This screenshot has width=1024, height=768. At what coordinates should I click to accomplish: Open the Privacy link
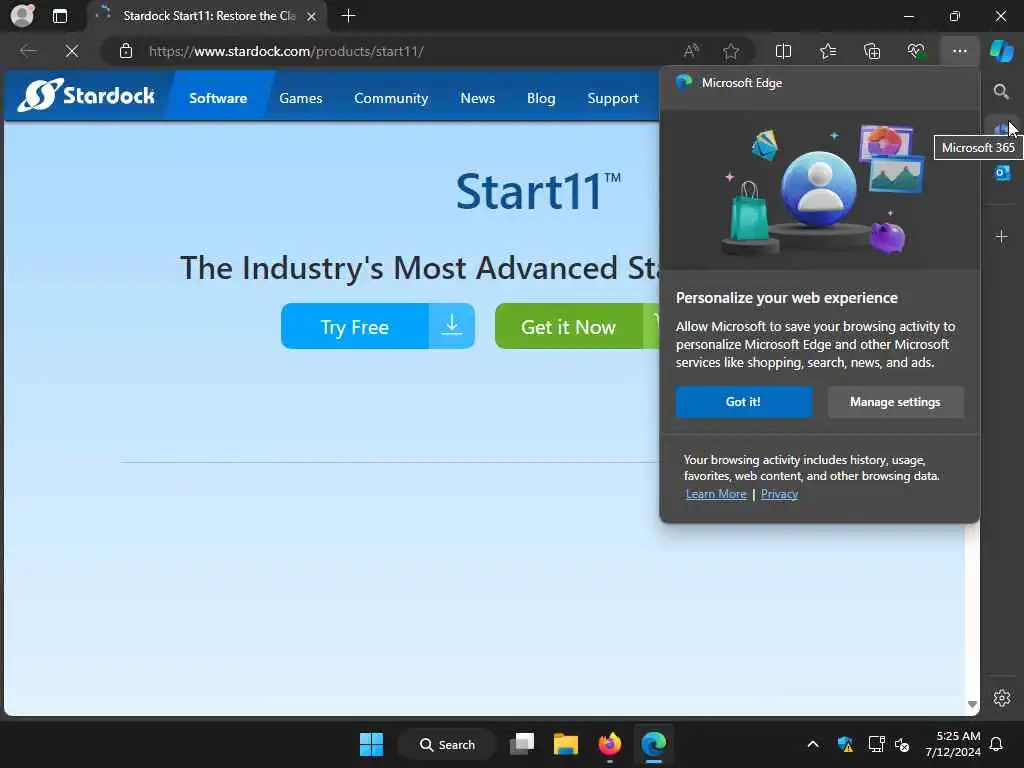pos(779,494)
